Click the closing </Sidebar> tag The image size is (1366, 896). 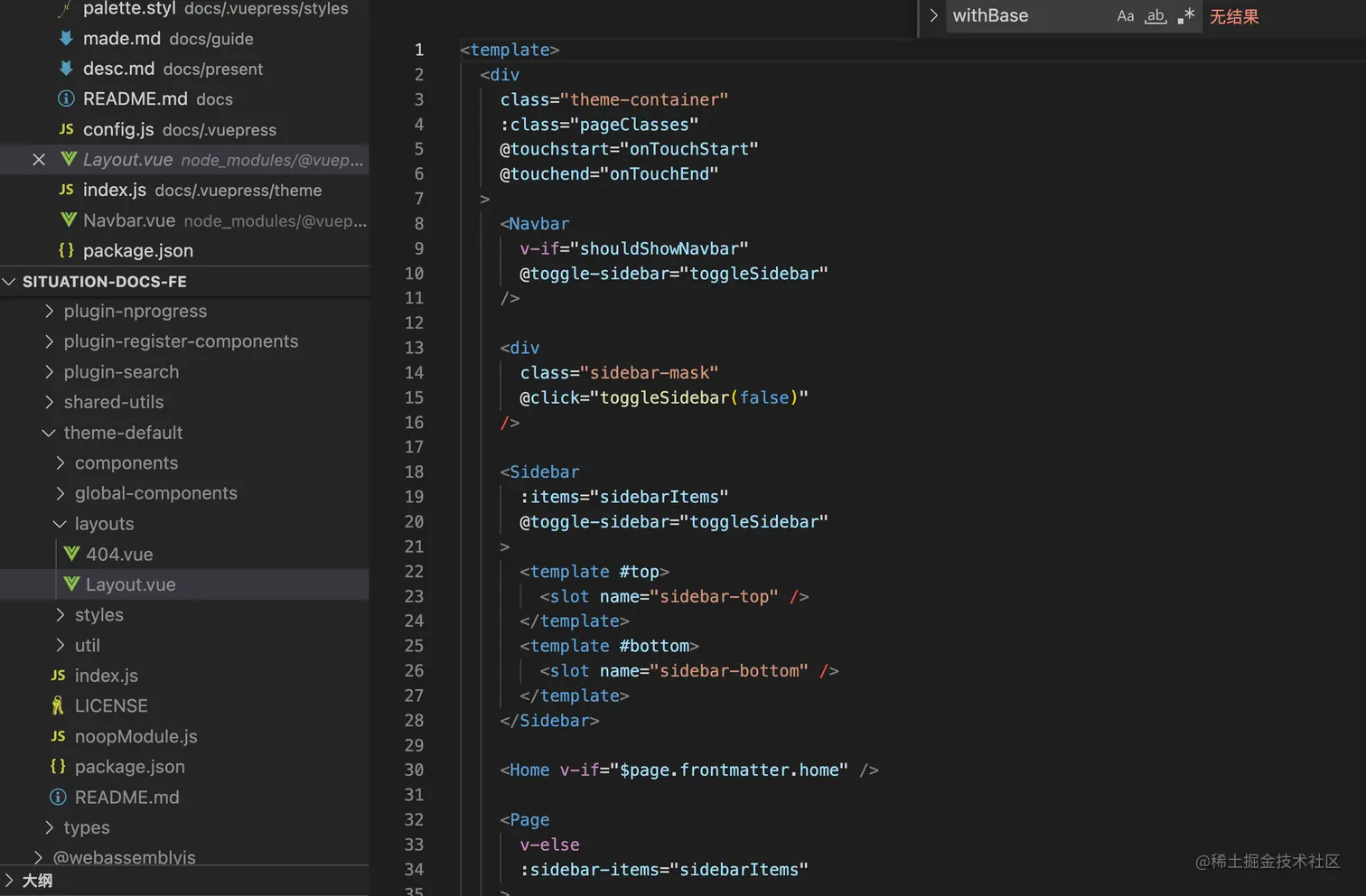click(x=550, y=720)
